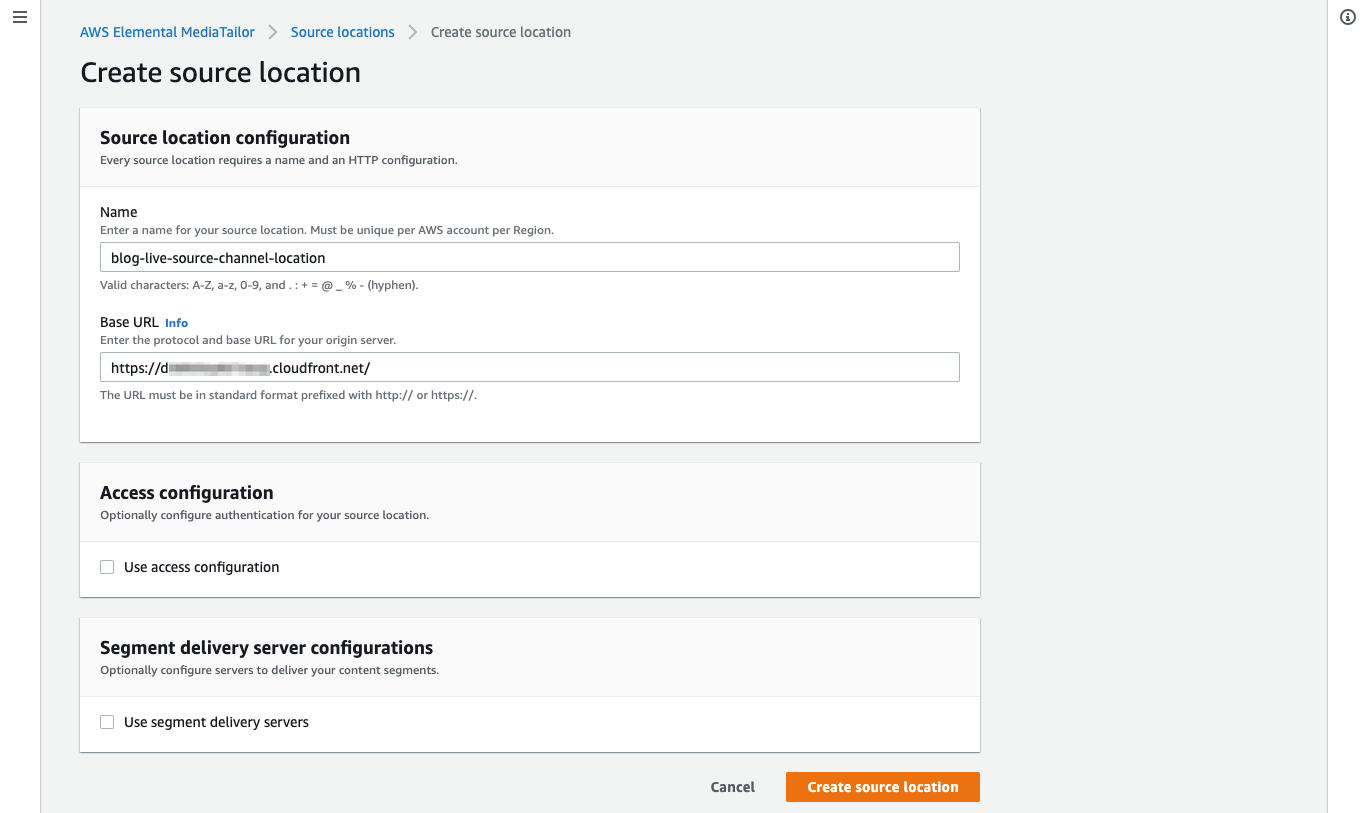Click the 'Valid characters' hint text
1368x813 pixels.
259,285
